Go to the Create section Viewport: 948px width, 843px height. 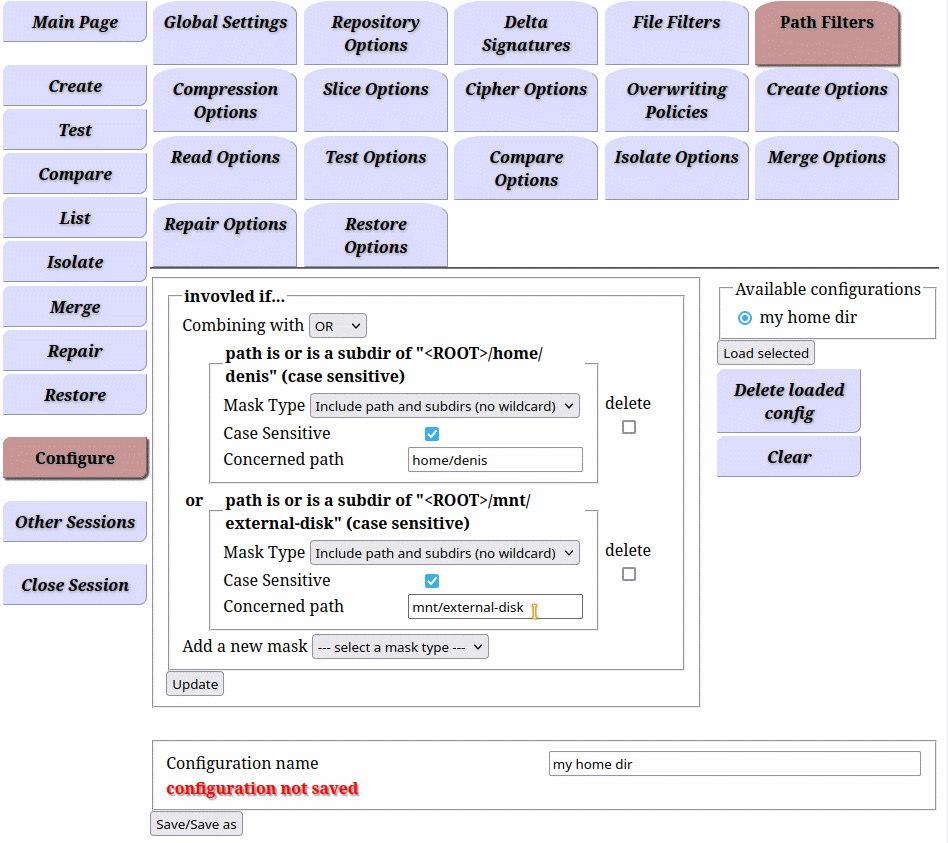74,86
